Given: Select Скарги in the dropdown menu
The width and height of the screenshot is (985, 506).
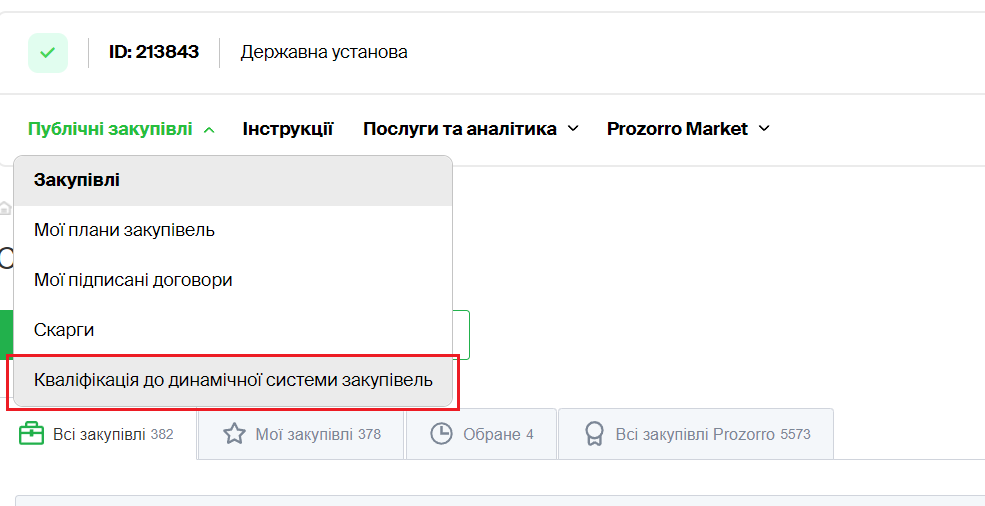Looking at the screenshot, I should click(x=64, y=329).
